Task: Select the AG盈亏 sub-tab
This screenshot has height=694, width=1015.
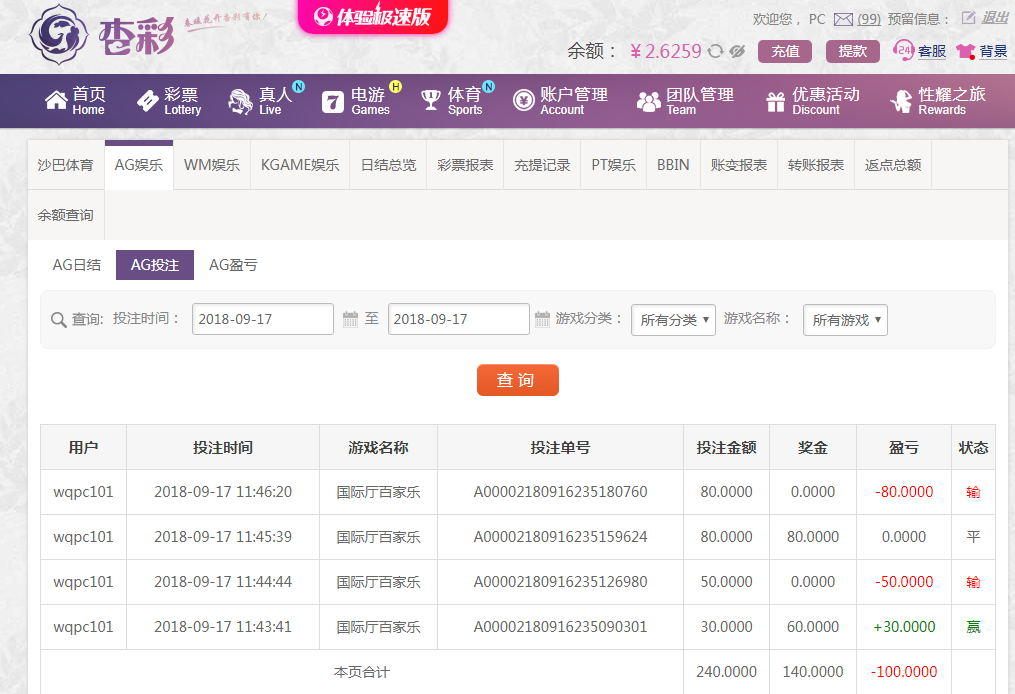Action: [233, 265]
